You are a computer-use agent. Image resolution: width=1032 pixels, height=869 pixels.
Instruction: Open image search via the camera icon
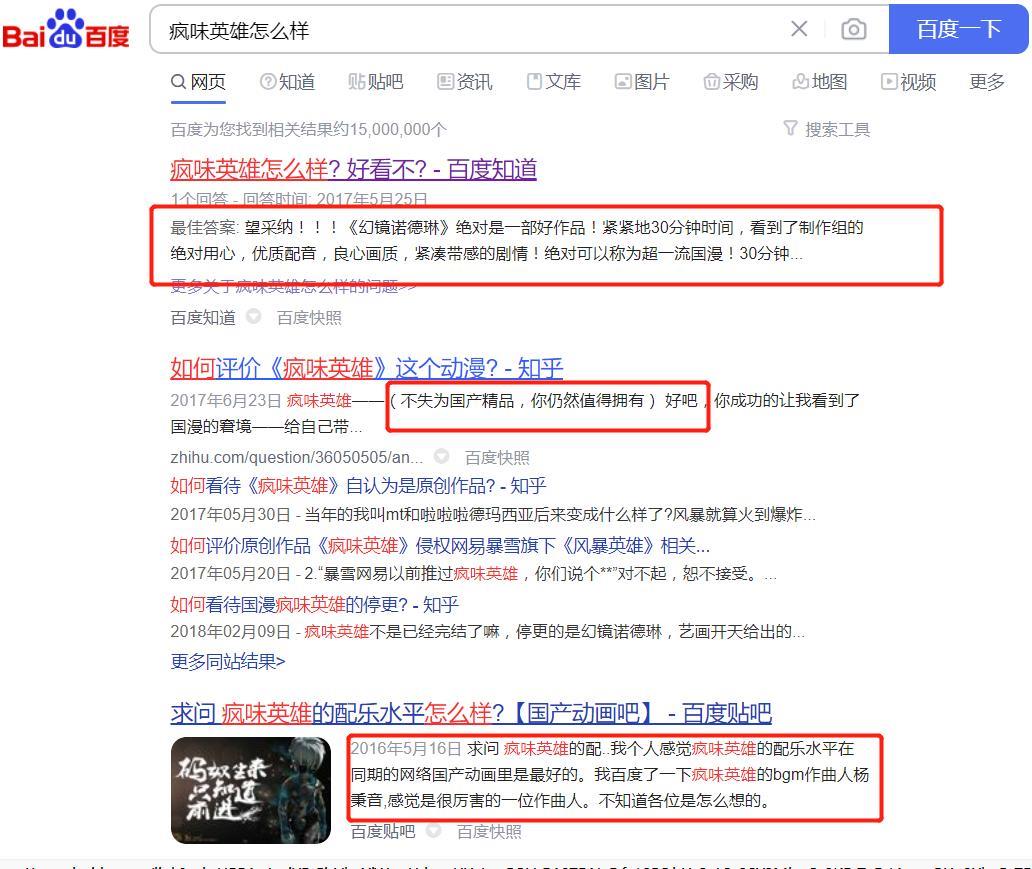click(x=854, y=29)
